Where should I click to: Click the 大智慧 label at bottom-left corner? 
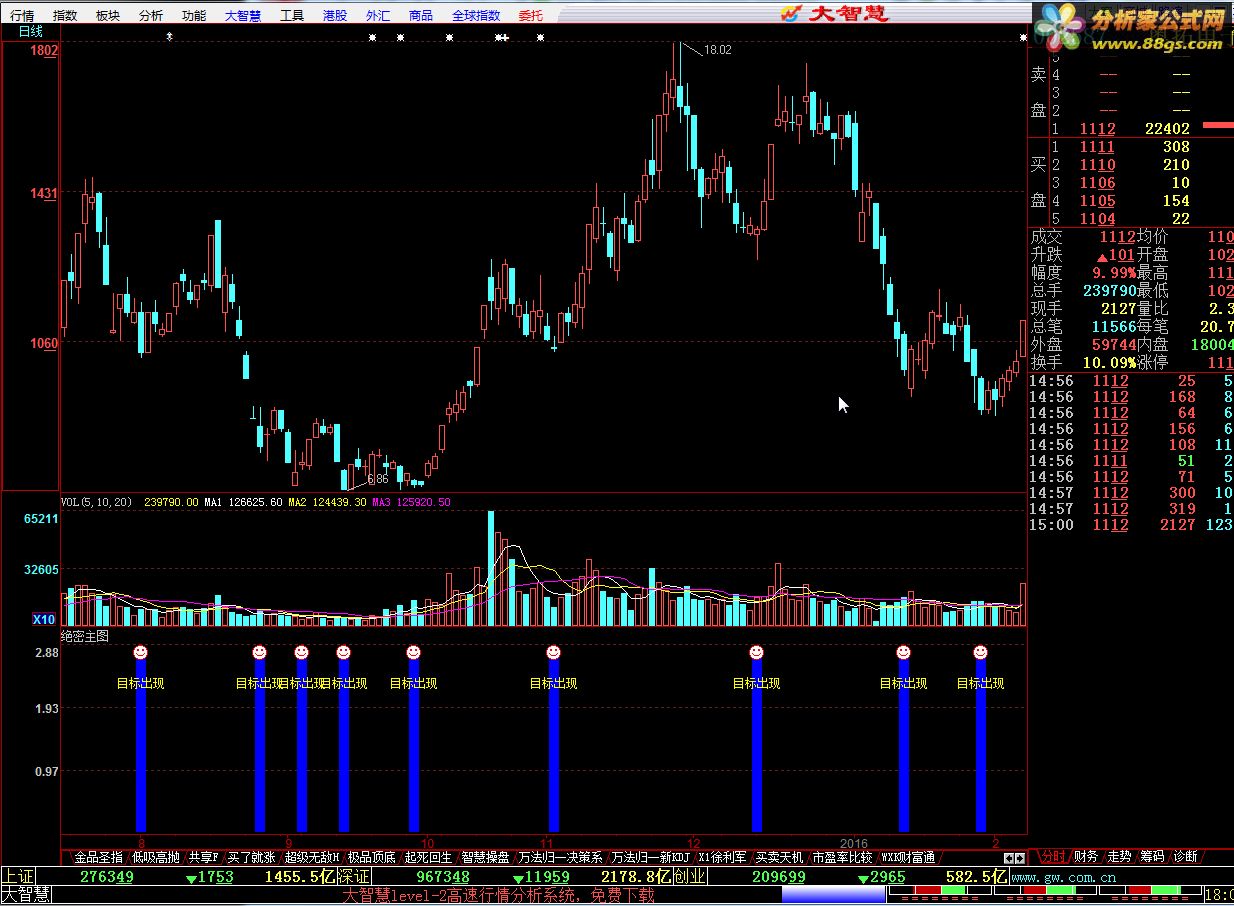[25, 895]
